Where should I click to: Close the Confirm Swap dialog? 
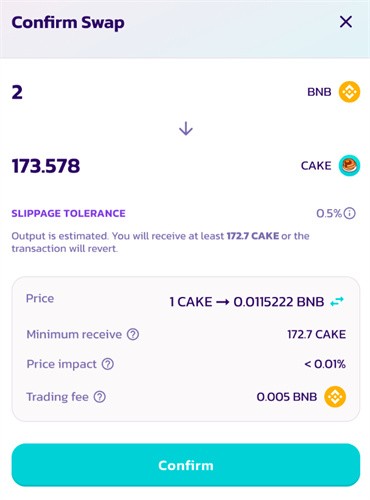346,22
